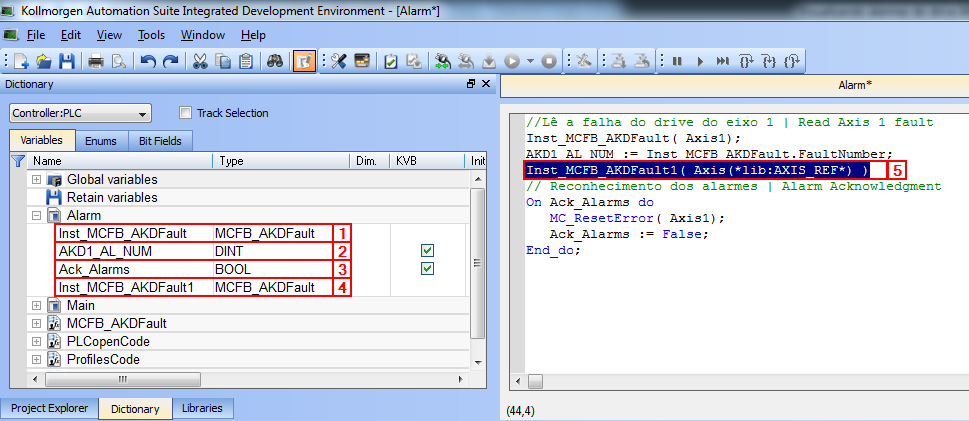Open the dropdown arrow beside the play button

[x=530, y=61]
